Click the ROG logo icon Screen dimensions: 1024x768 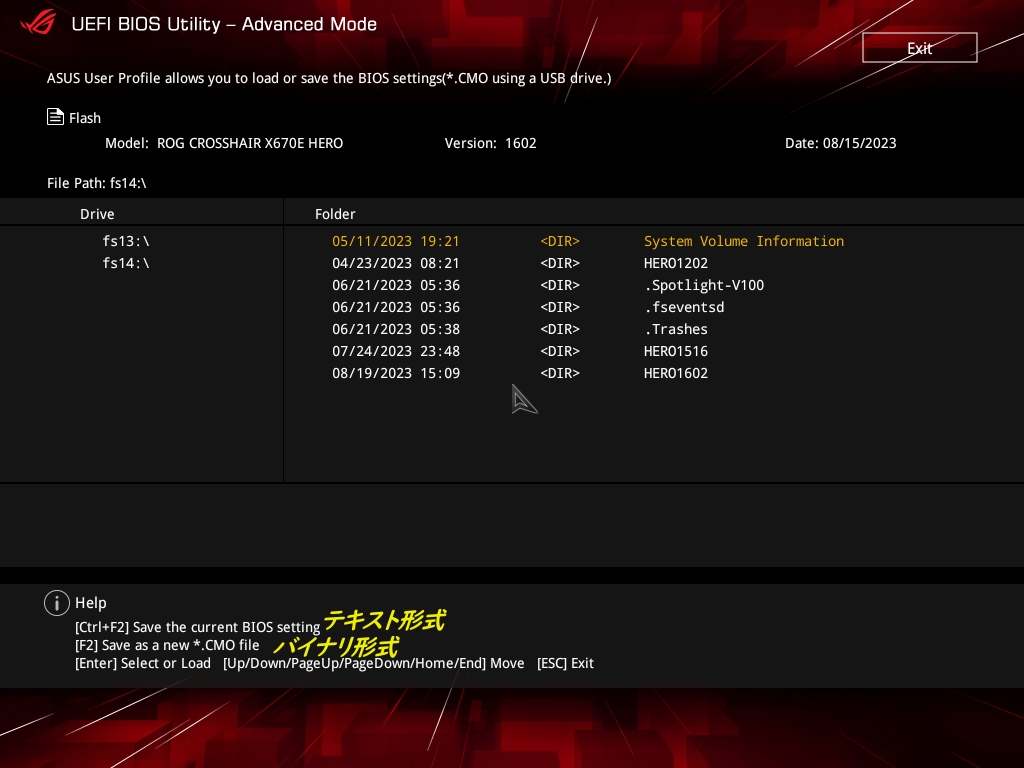[x=38, y=24]
